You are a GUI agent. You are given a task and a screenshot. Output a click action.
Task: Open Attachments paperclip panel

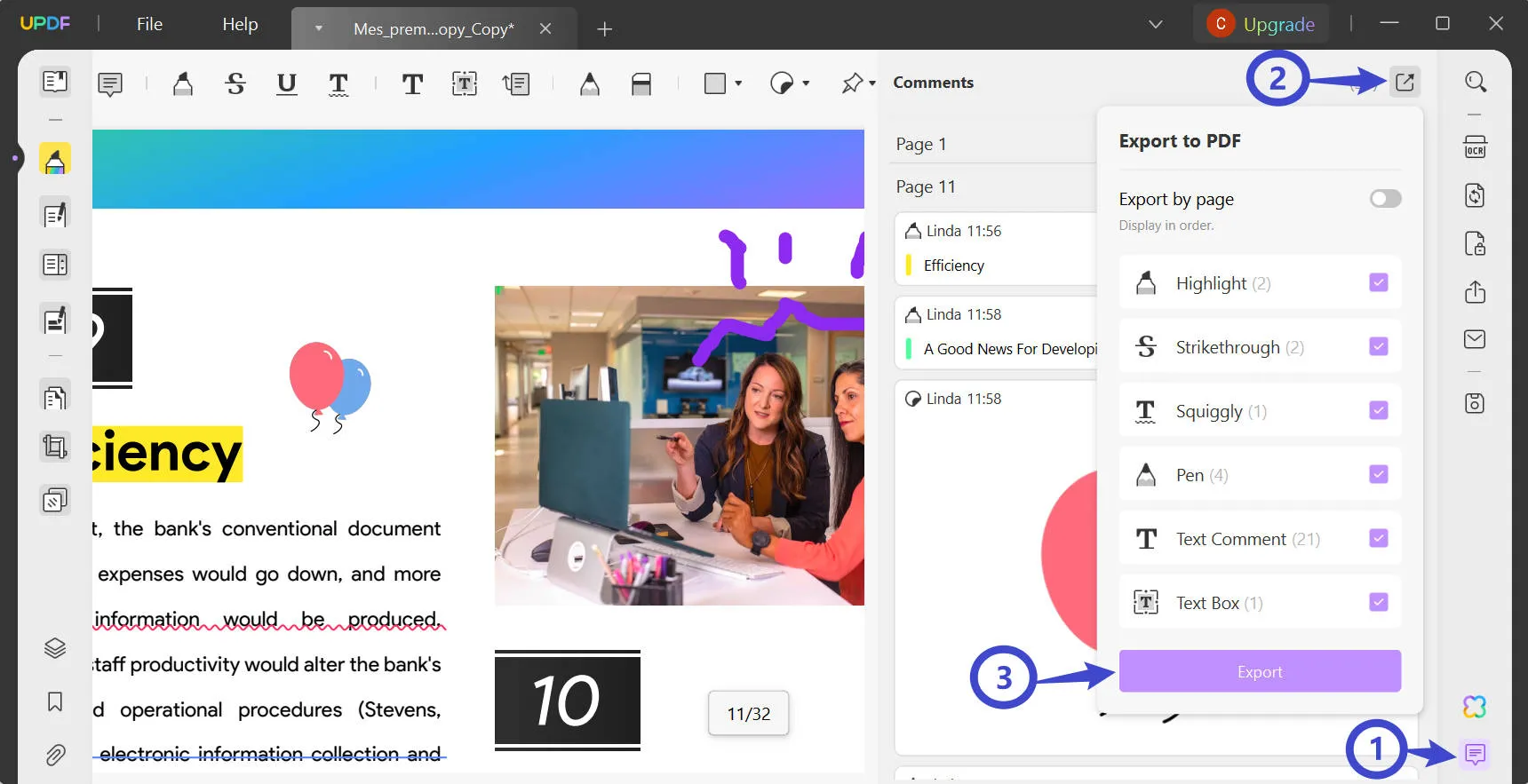pyautogui.click(x=55, y=755)
